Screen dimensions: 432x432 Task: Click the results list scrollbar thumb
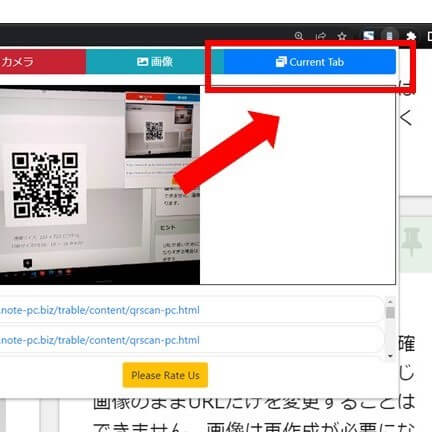390,313
